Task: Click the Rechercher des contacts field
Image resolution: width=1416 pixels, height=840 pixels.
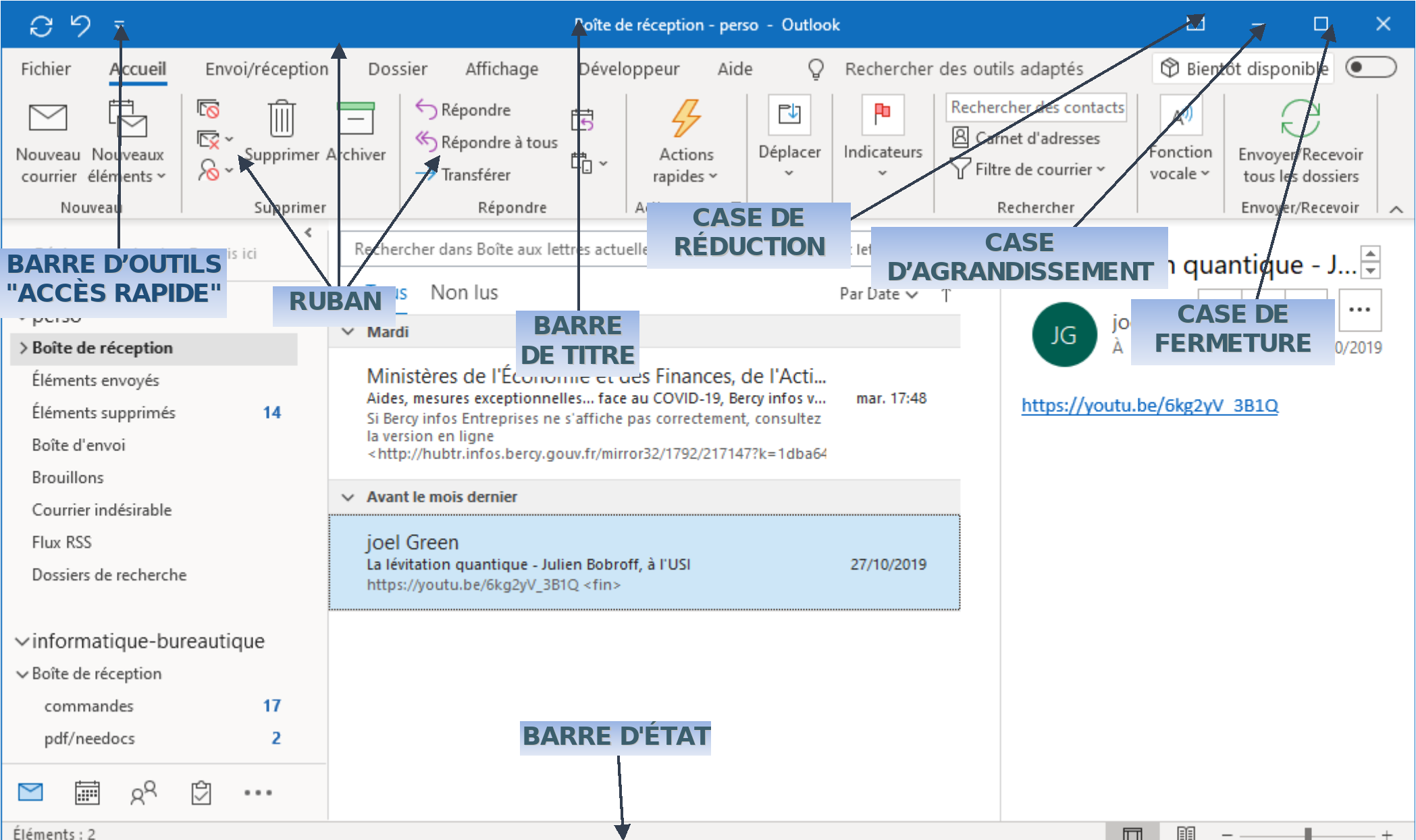Action: point(1037,107)
